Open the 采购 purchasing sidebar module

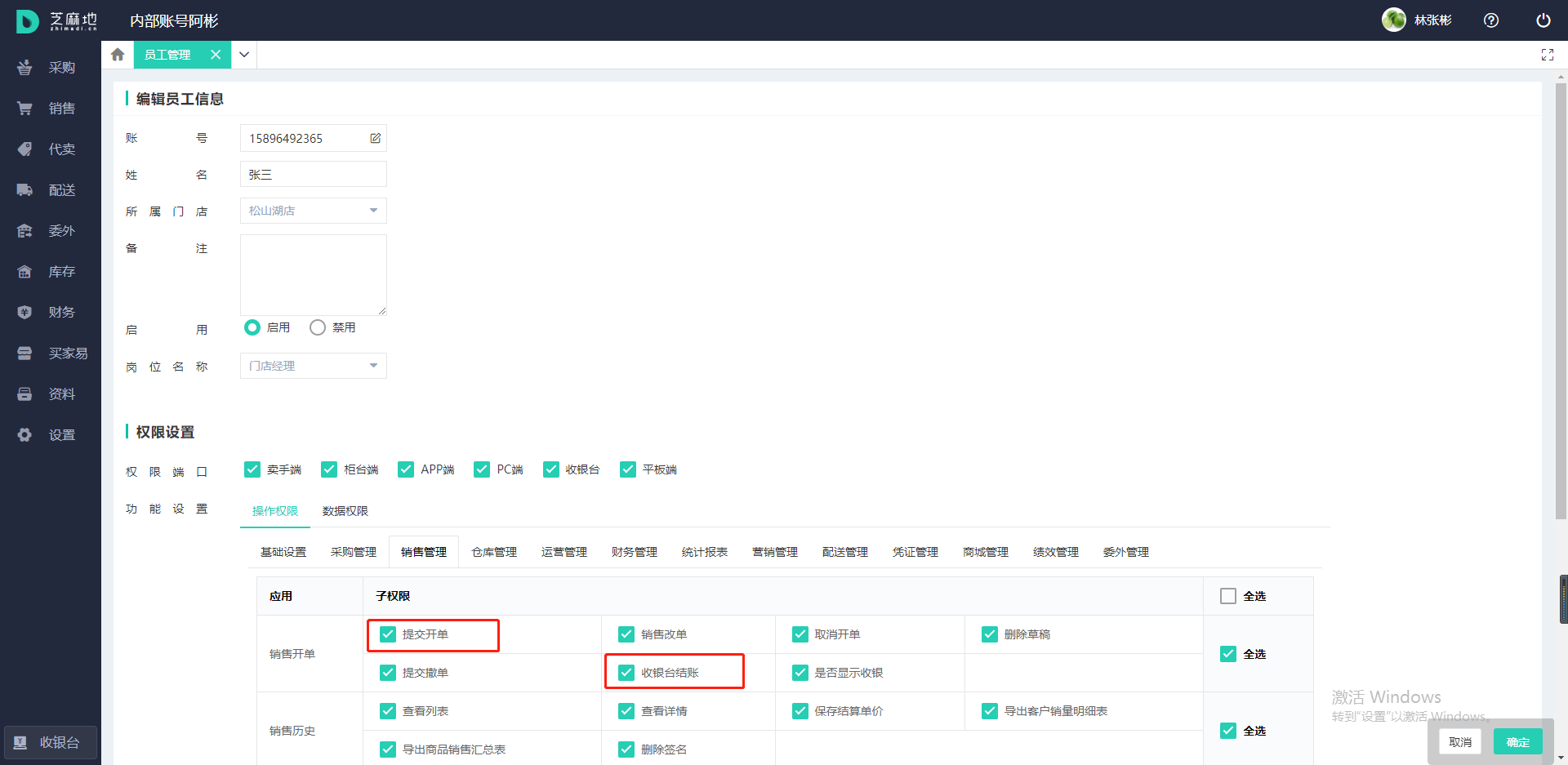tap(49, 68)
